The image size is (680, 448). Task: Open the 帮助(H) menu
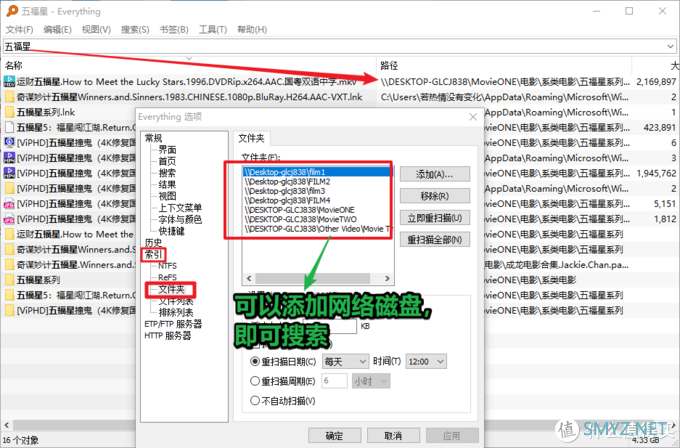pos(252,29)
